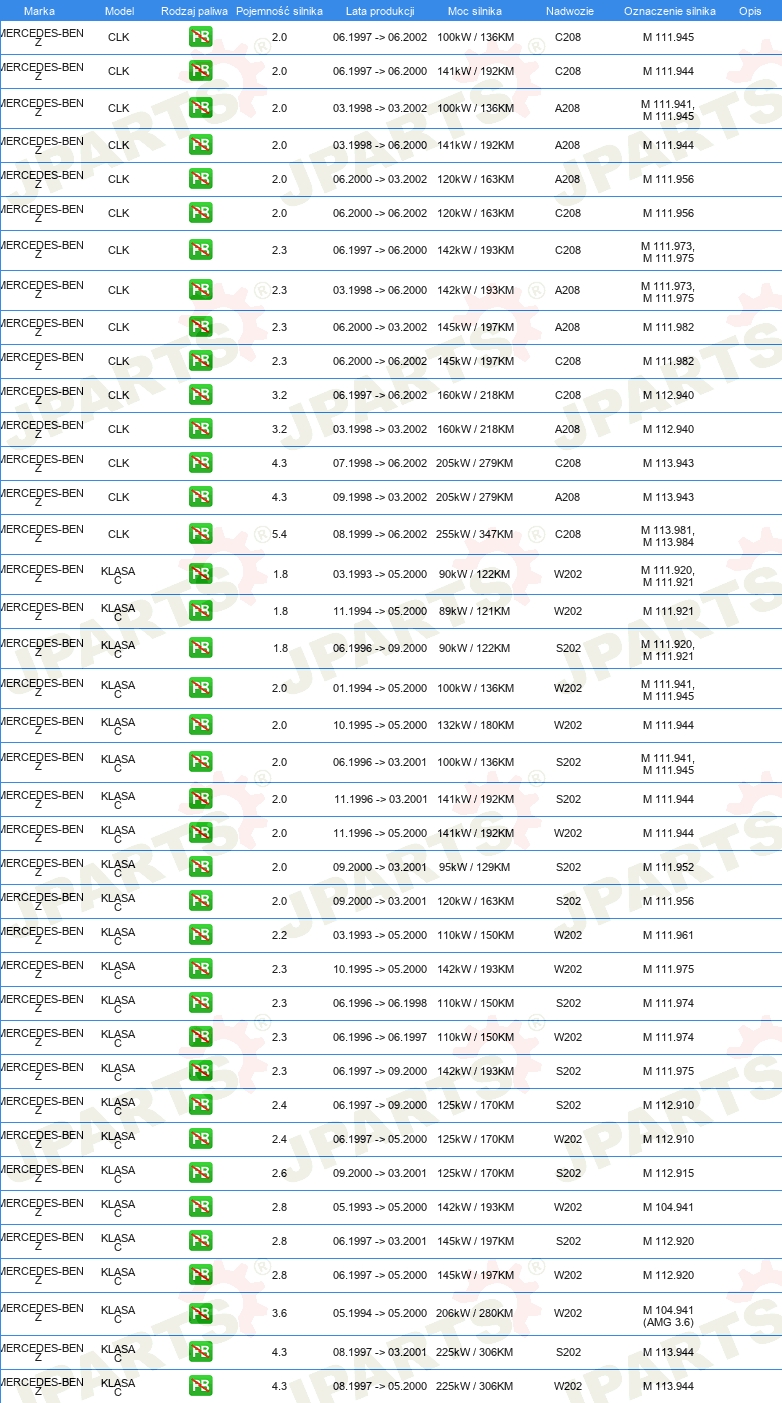Select the 132kW / 180KM power cell
The height and width of the screenshot is (1403, 782).
point(475,725)
